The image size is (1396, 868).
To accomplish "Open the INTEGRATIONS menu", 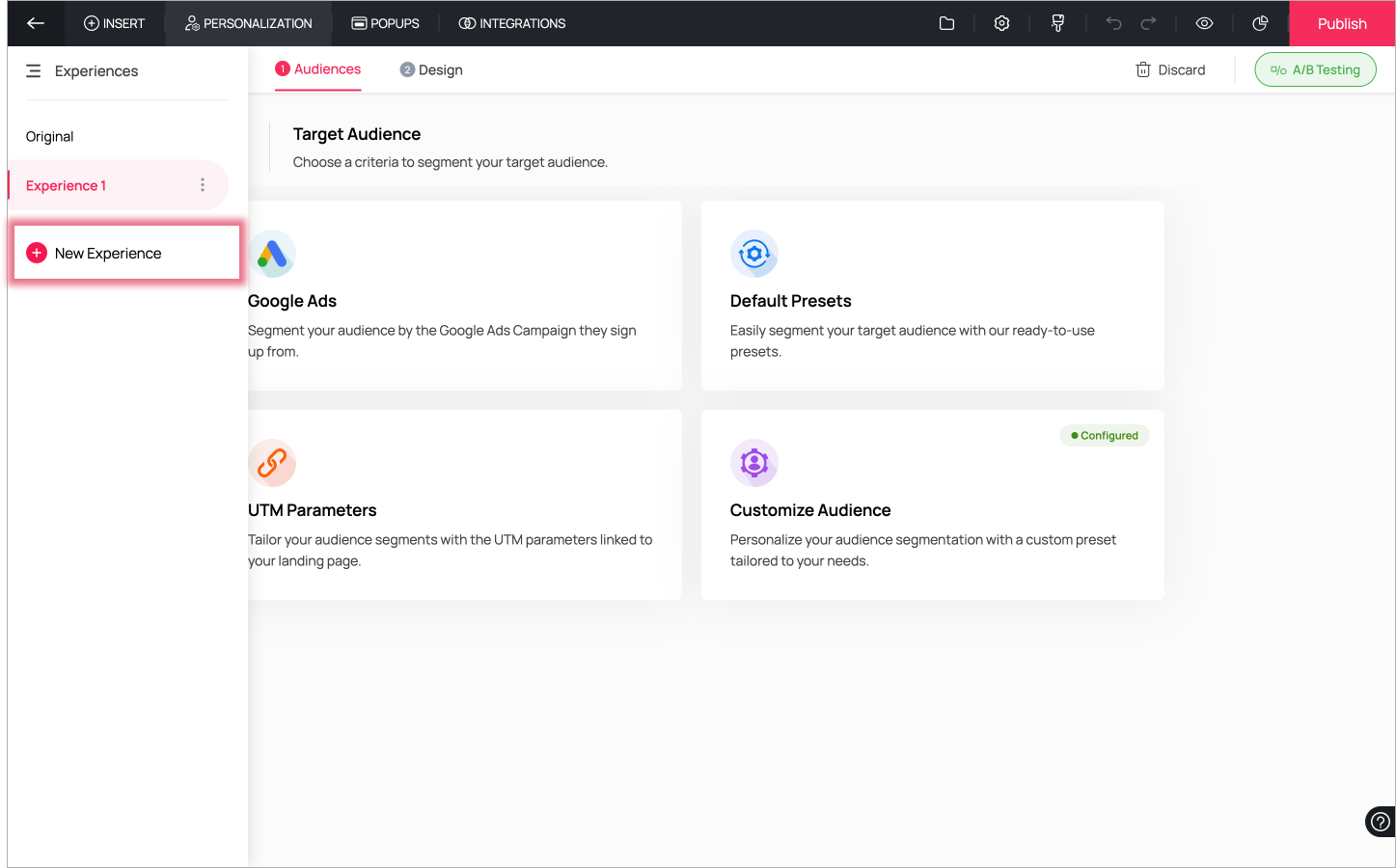I will coord(511,23).
